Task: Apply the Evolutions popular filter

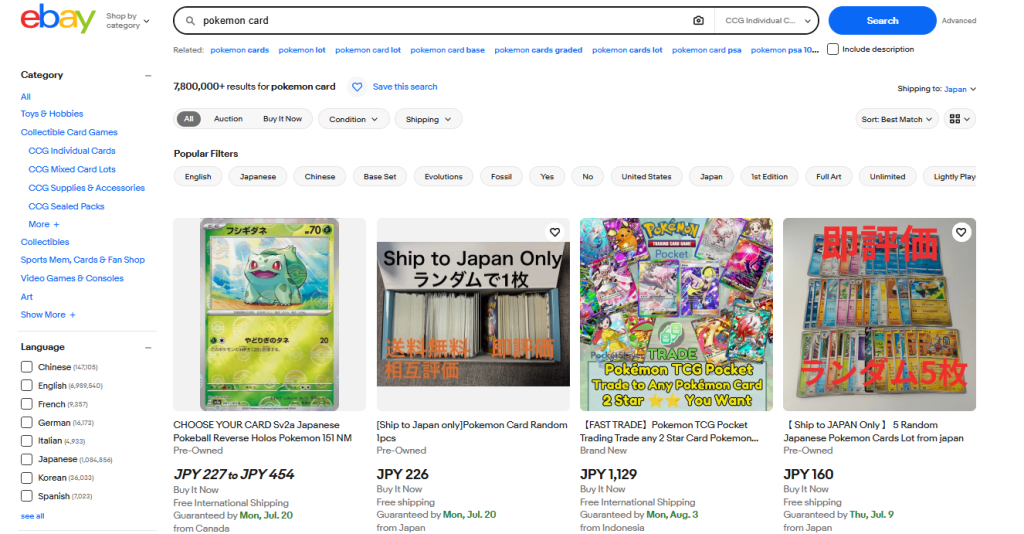Action: tap(443, 176)
